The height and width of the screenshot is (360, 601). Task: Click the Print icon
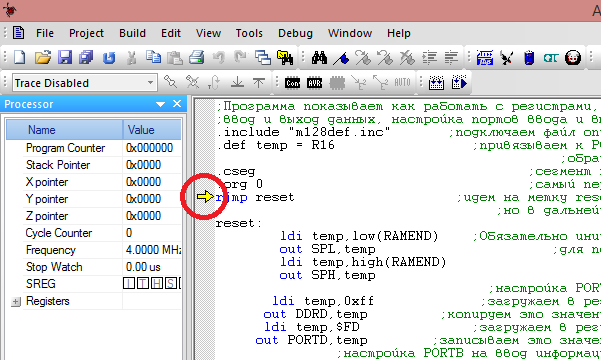[x=197, y=58]
